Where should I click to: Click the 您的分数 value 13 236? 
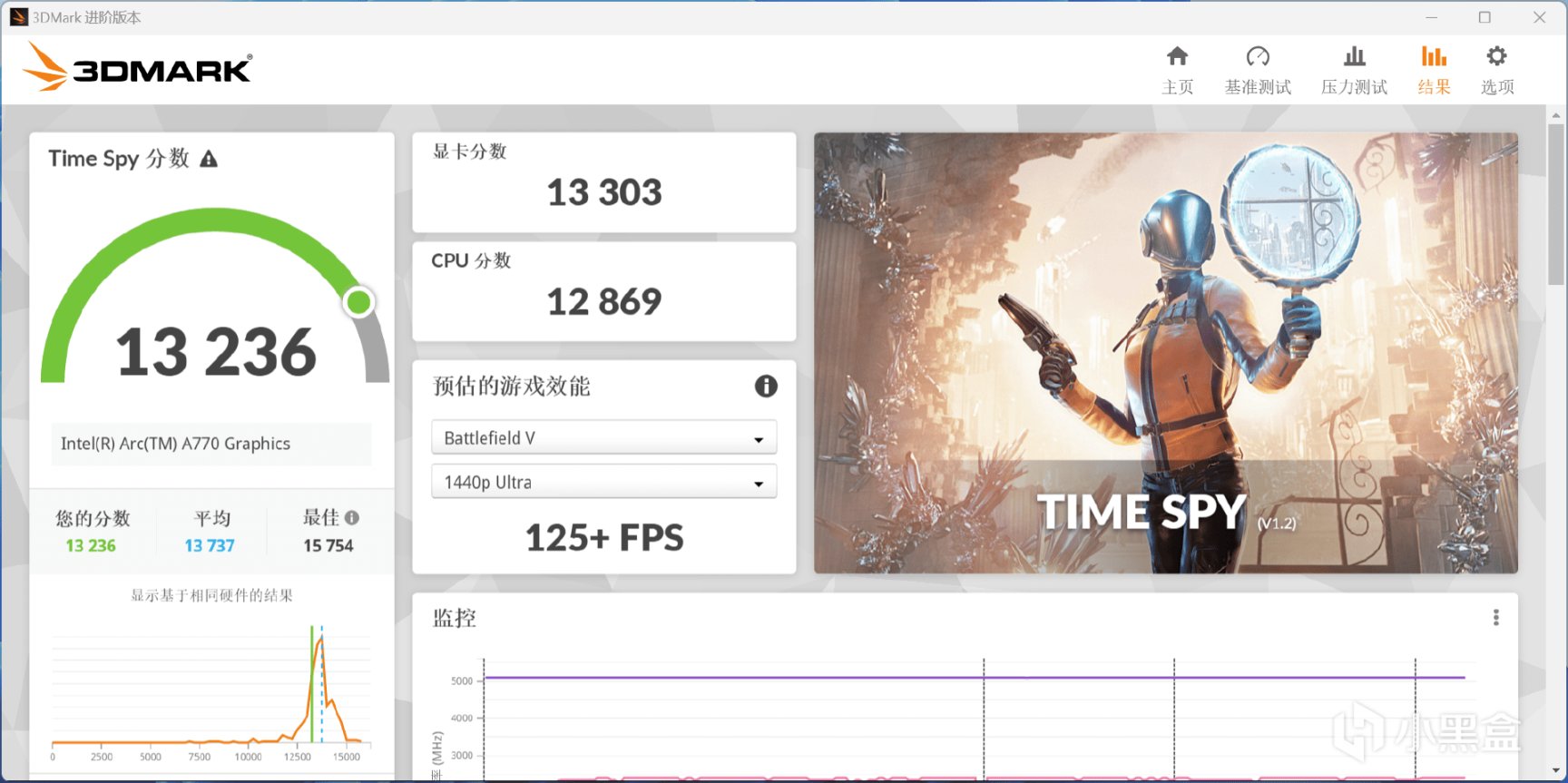click(91, 545)
